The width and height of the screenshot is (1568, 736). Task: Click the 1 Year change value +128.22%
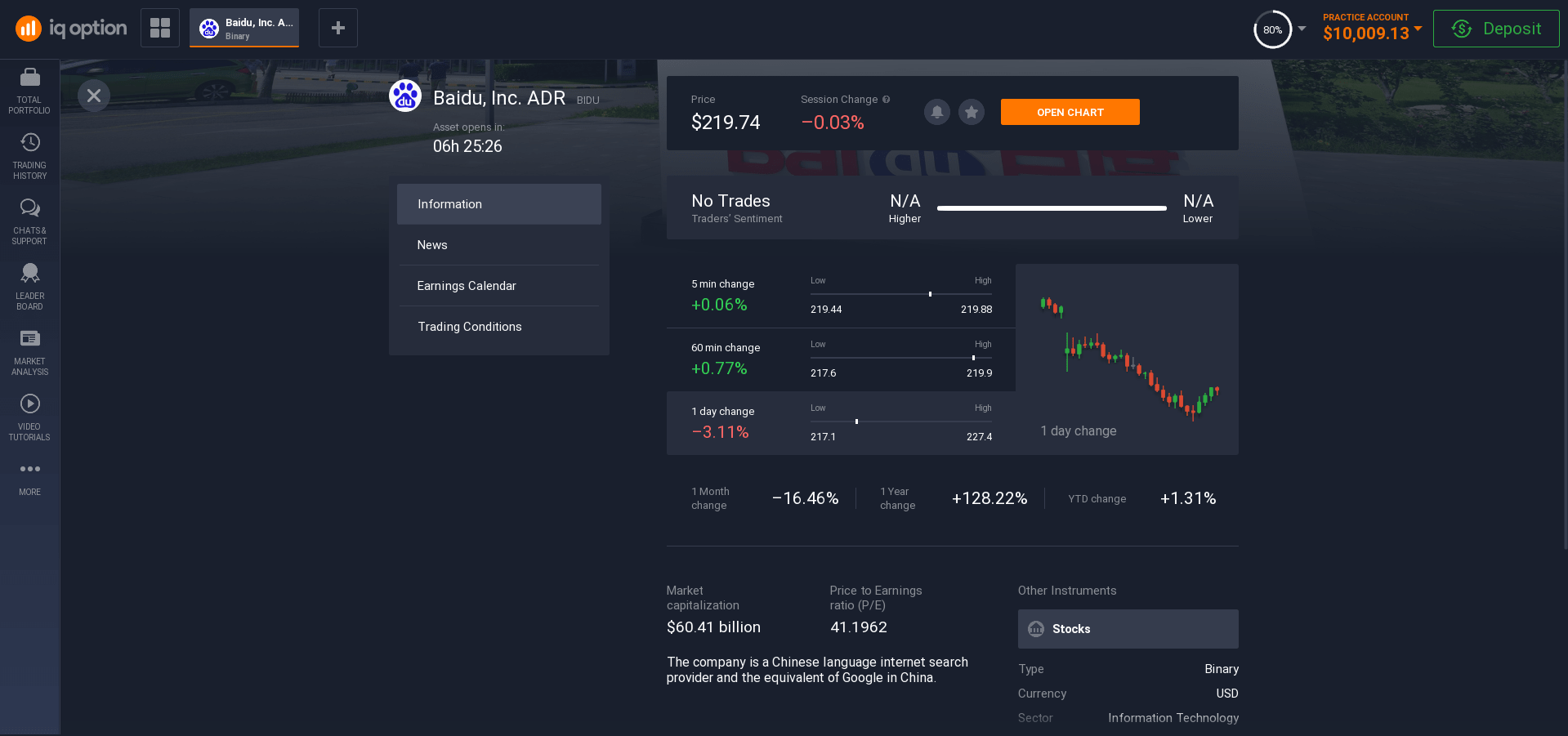tap(989, 498)
